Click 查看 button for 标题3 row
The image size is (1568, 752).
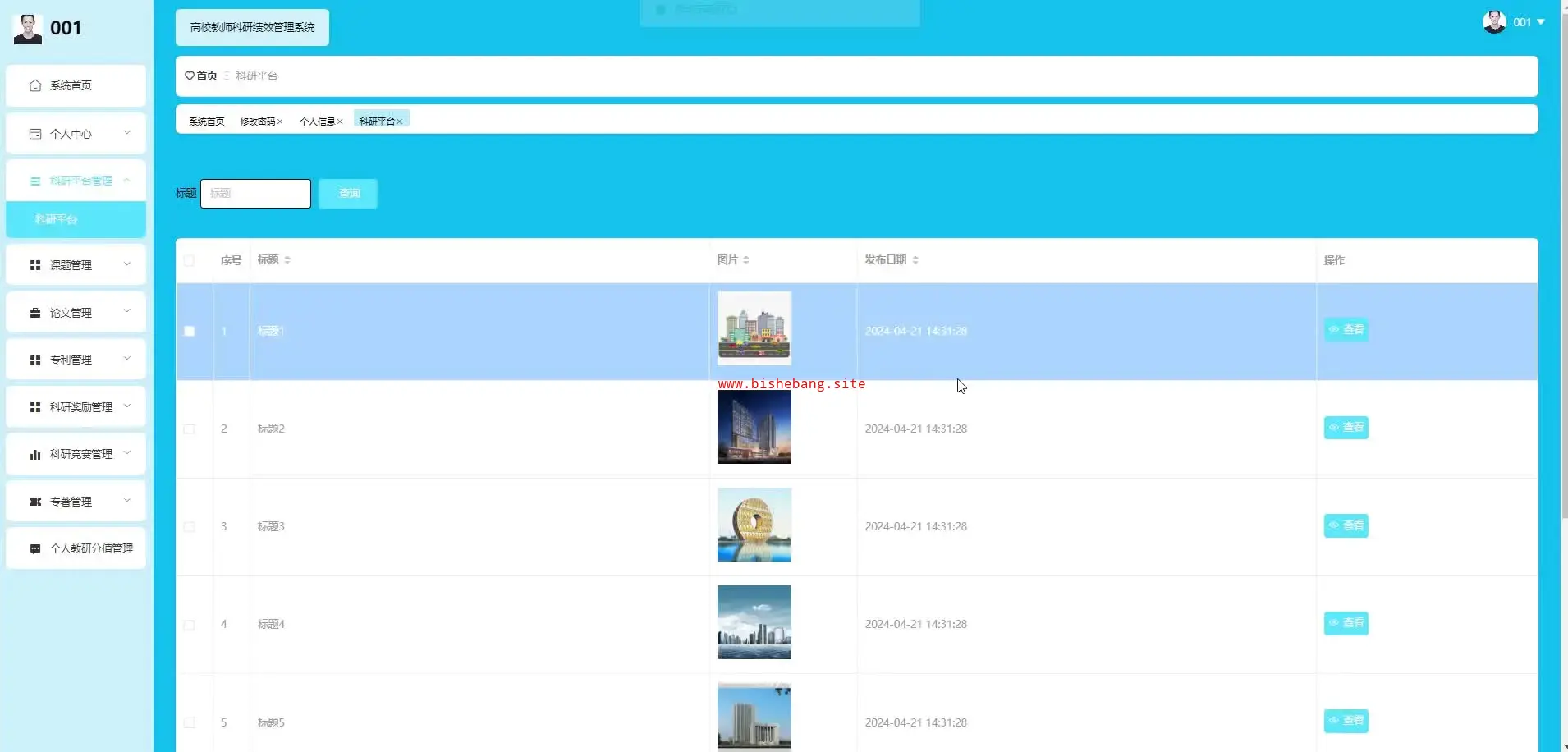[1346, 525]
